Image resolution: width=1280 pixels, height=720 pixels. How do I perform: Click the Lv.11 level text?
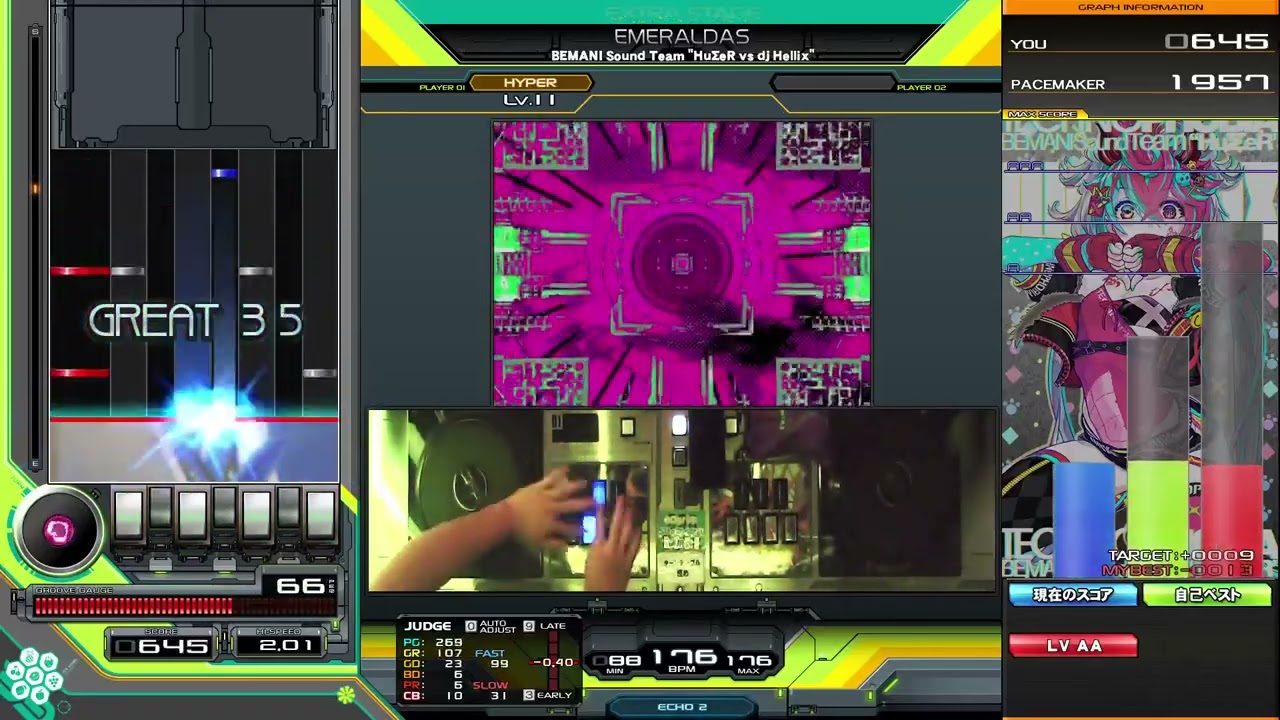point(529,100)
